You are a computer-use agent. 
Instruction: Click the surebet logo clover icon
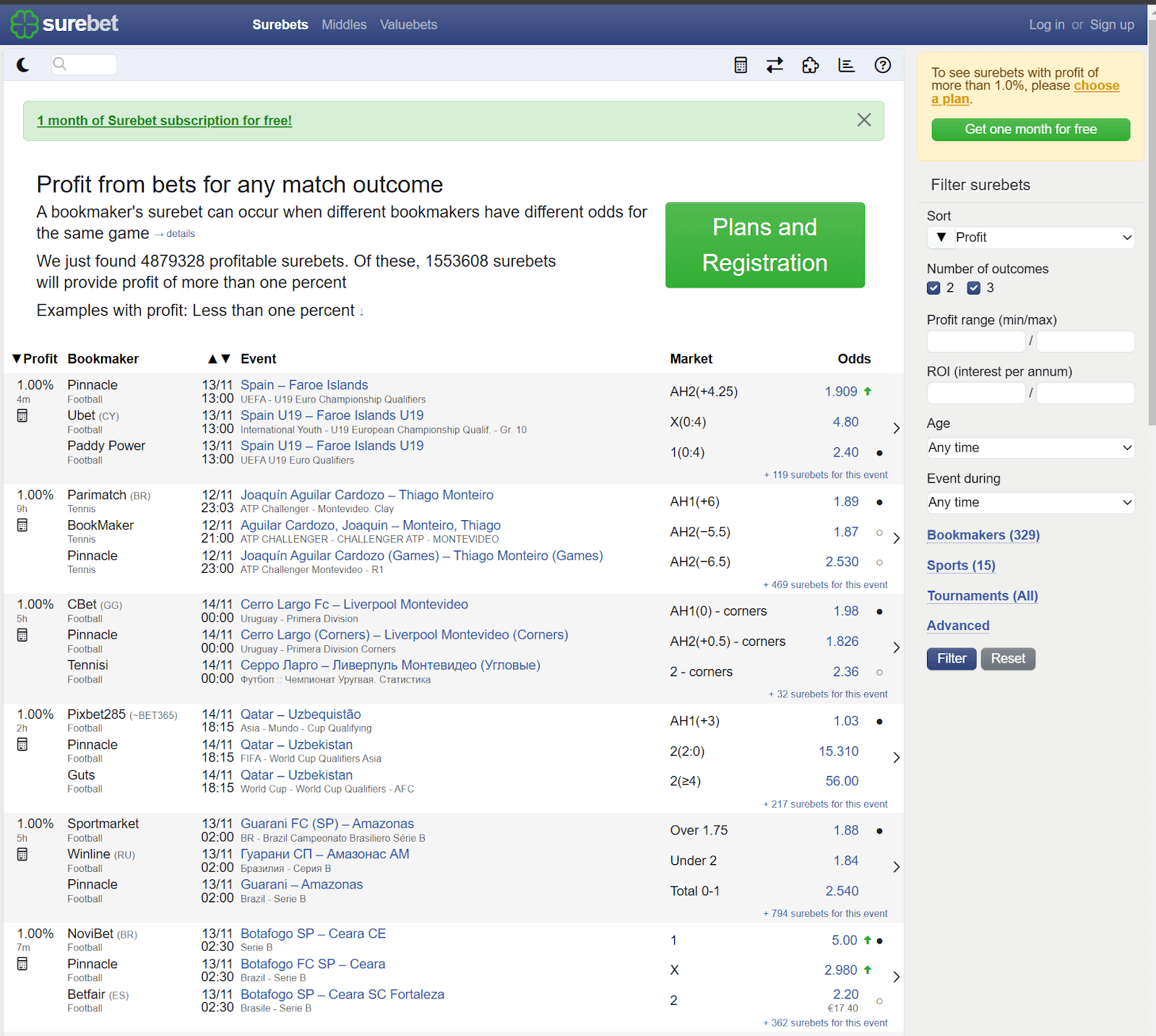point(24,24)
